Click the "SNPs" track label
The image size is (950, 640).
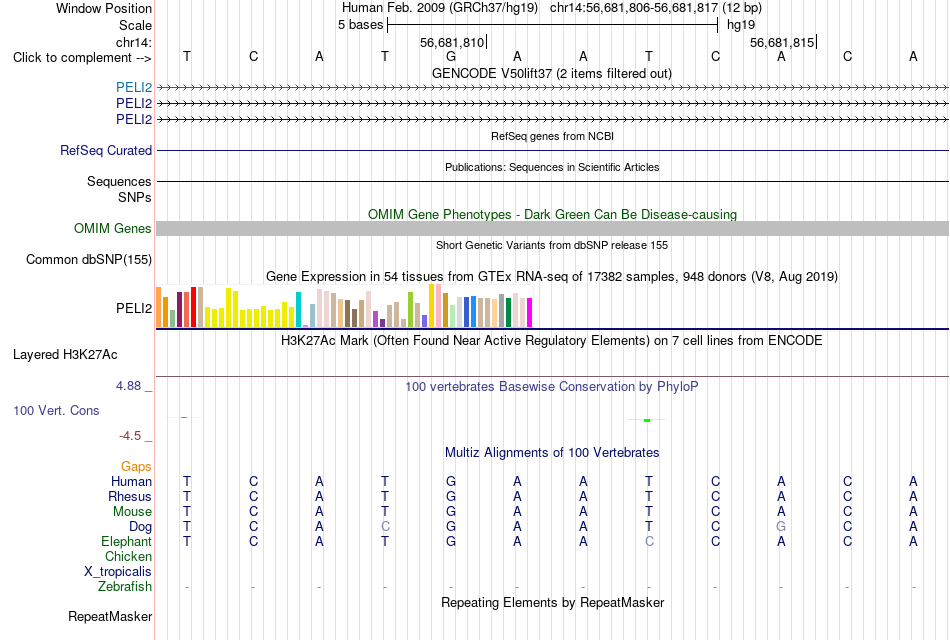point(135,197)
